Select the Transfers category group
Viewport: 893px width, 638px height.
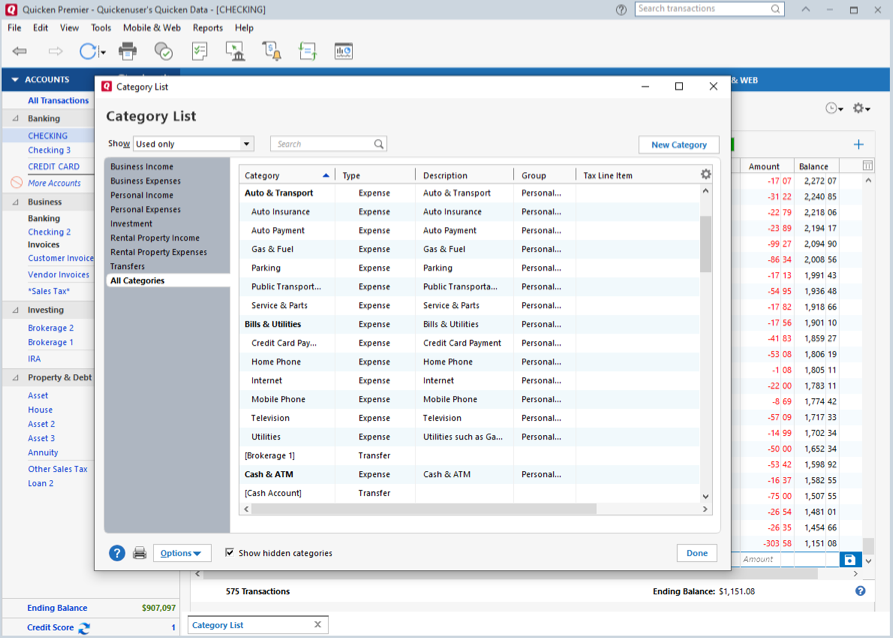click(128, 267)
